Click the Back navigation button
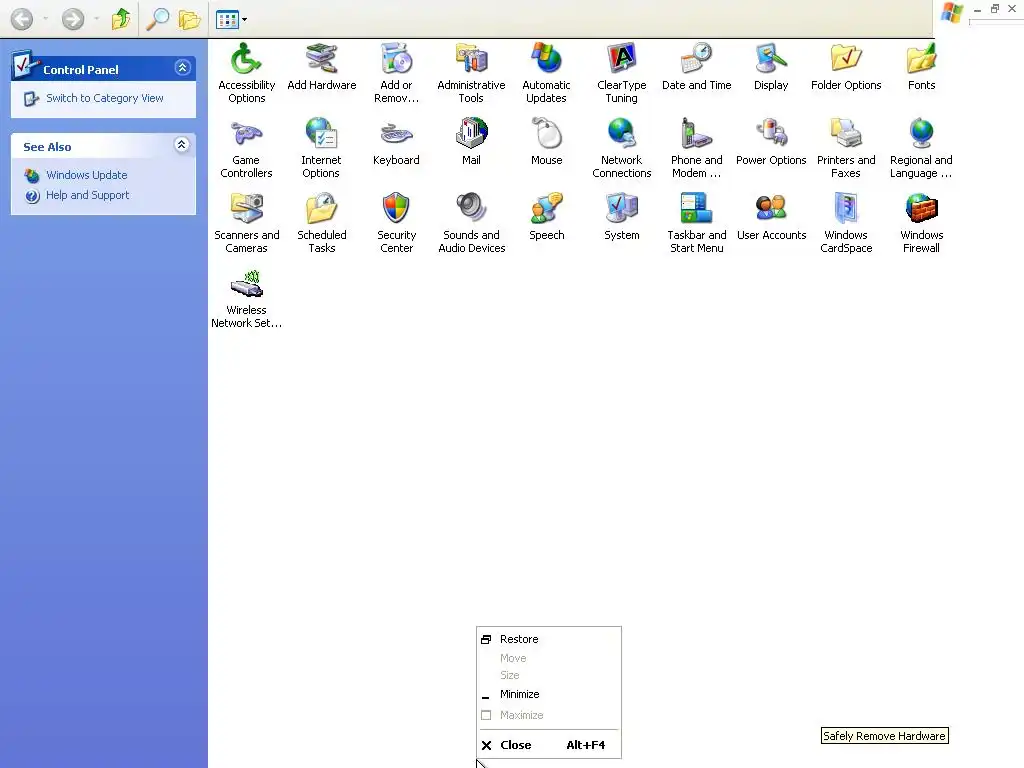1024x768 pixels. click(x=22, y=19)
